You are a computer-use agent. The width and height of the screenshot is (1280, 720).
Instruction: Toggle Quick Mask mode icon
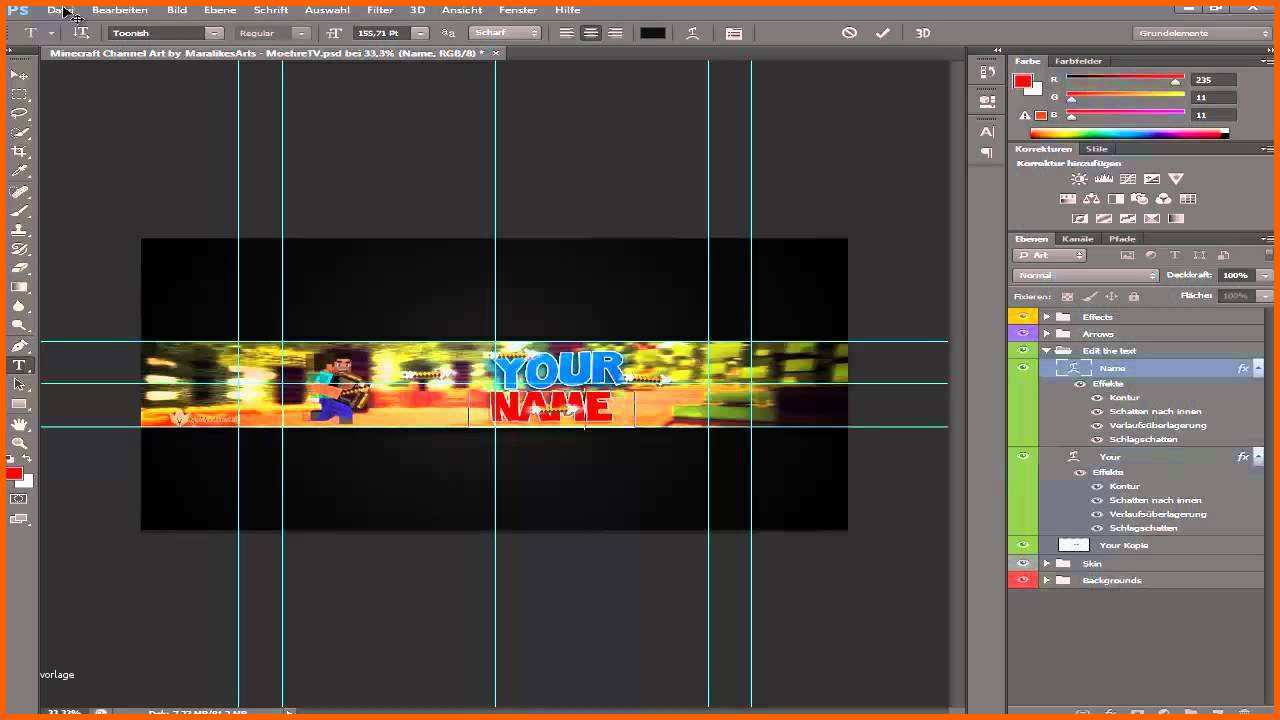point(19,499)
